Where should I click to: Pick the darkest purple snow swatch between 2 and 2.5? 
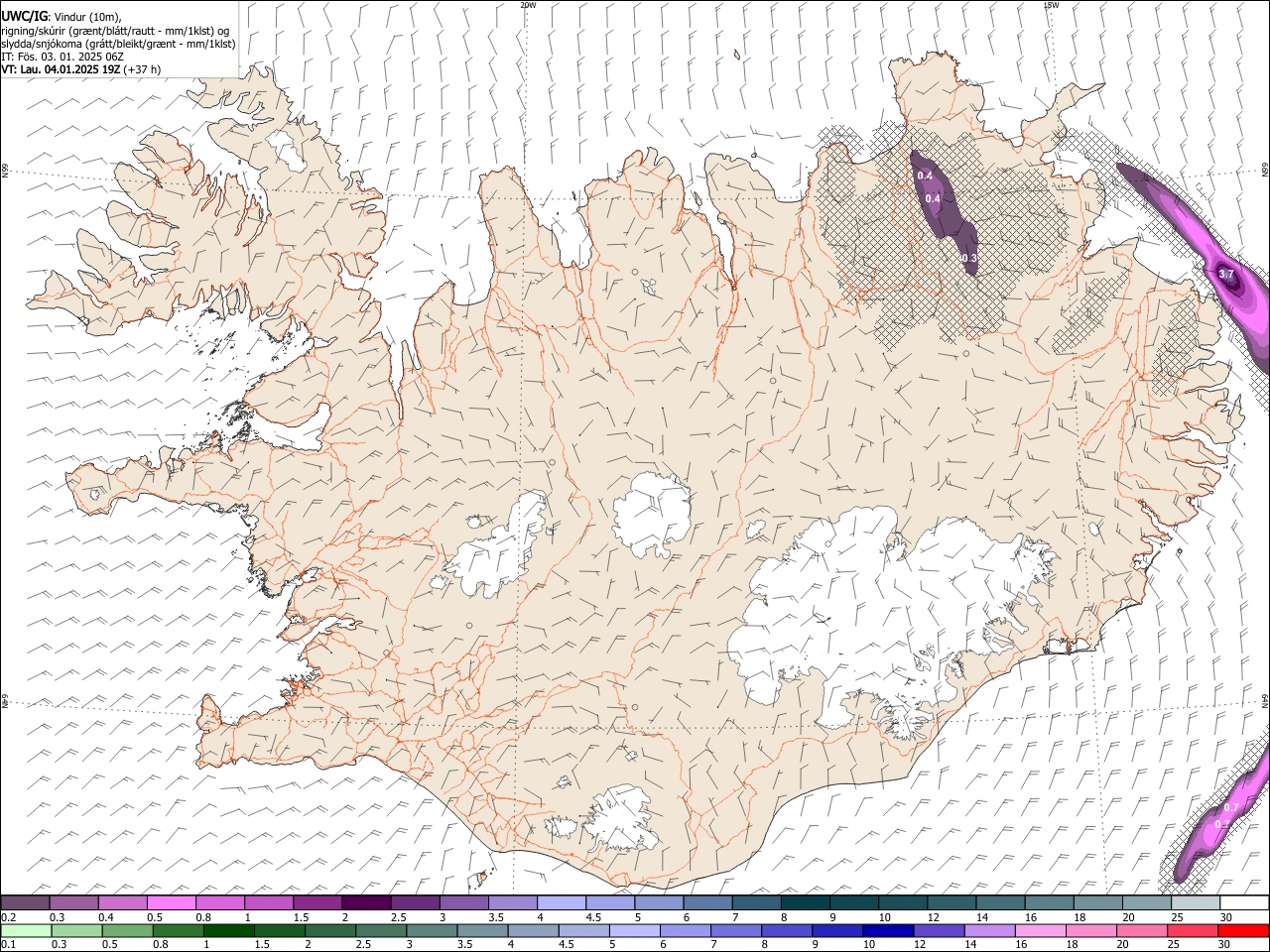[x=366, y=903]
